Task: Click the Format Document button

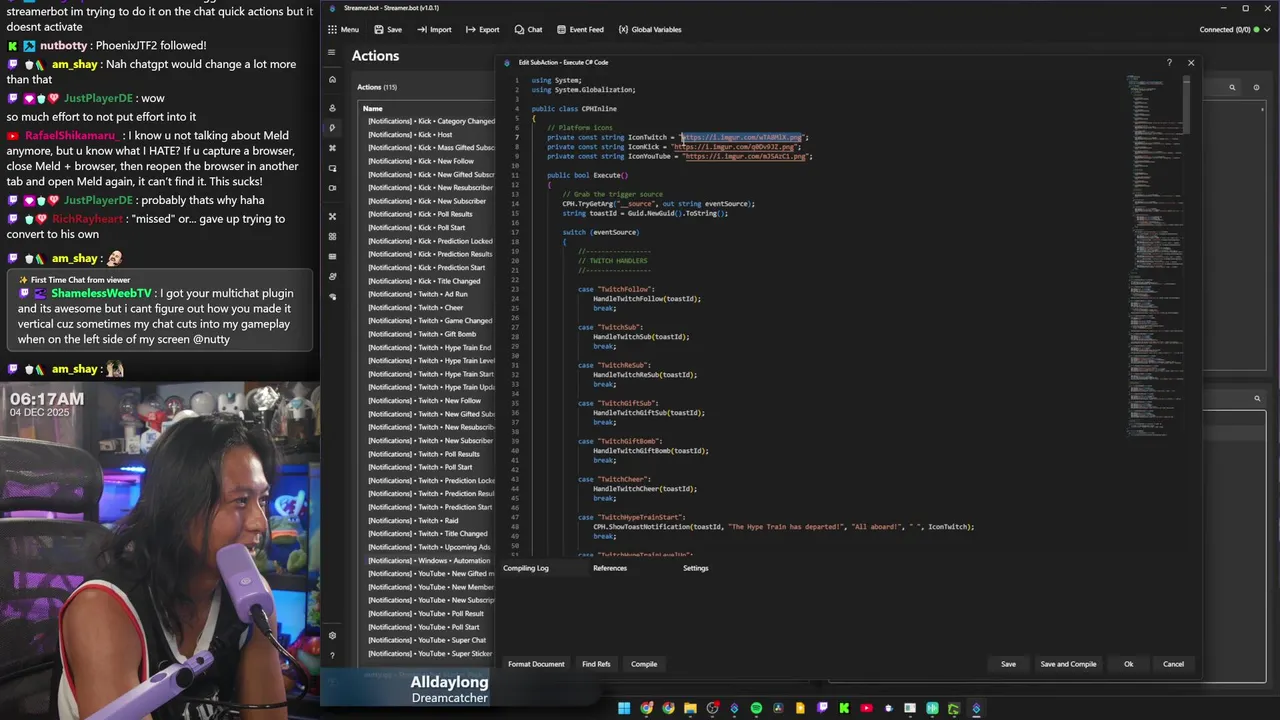Action: pos(536,664)
